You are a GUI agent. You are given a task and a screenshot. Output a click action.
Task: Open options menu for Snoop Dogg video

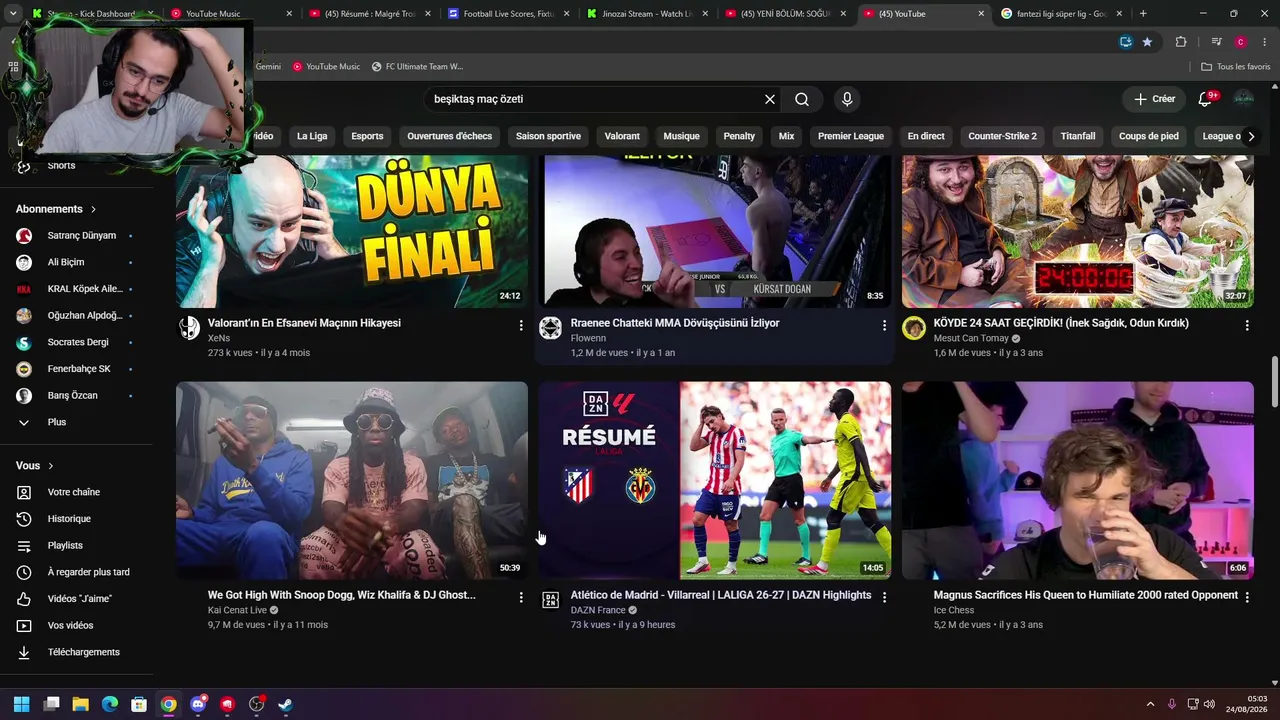521,597
